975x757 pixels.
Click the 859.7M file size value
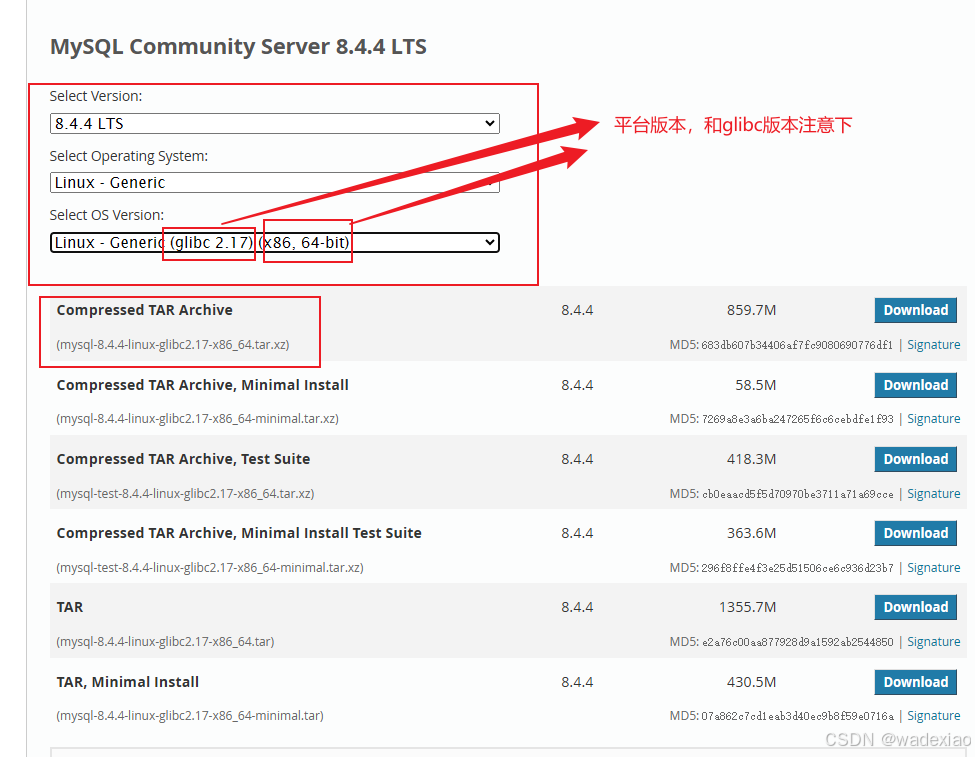751,310
